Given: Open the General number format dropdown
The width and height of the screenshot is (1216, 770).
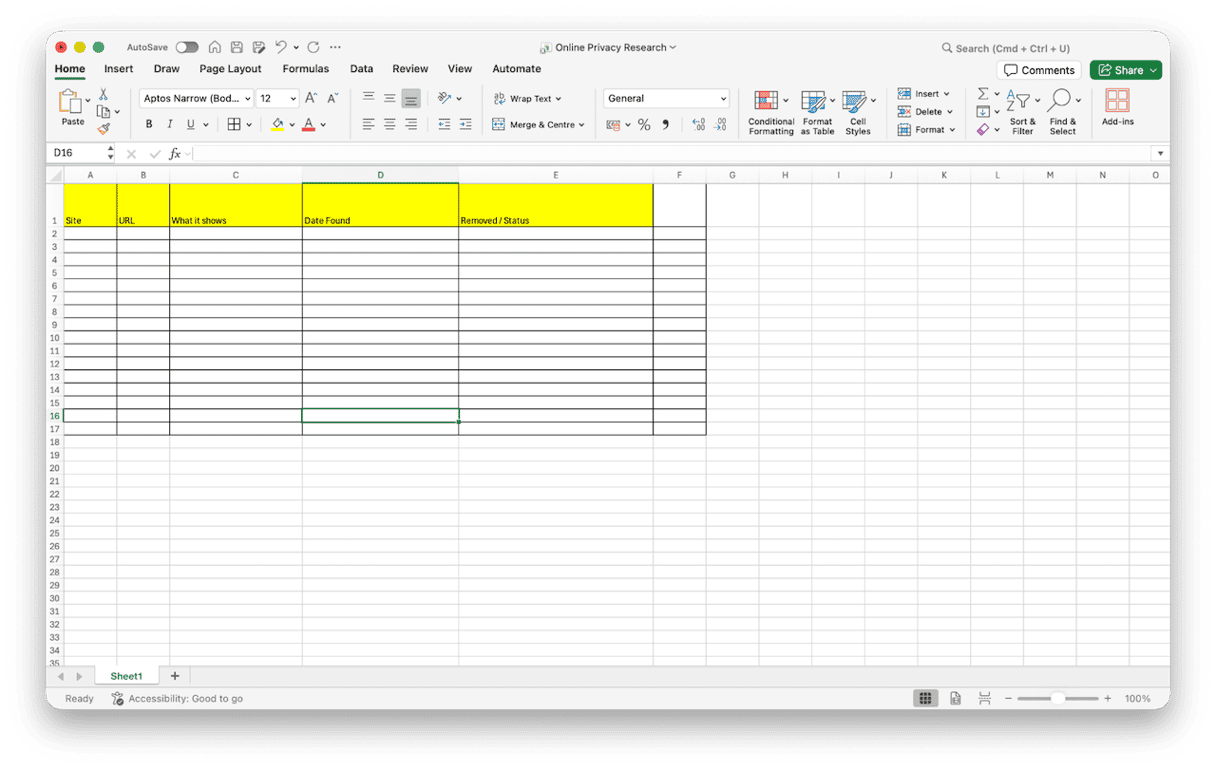Looking at the screenshot, I should coord(724,98).
